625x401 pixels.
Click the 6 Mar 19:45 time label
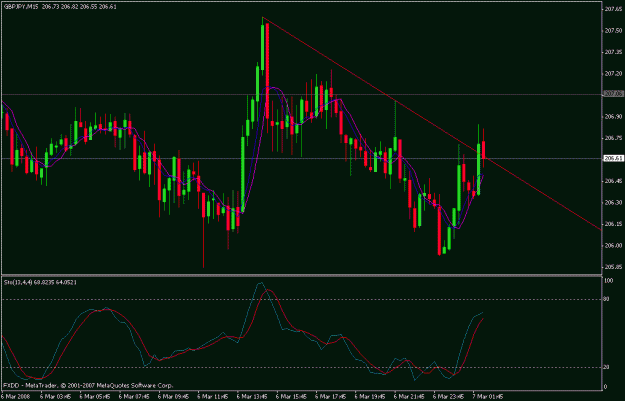[370, 397]
